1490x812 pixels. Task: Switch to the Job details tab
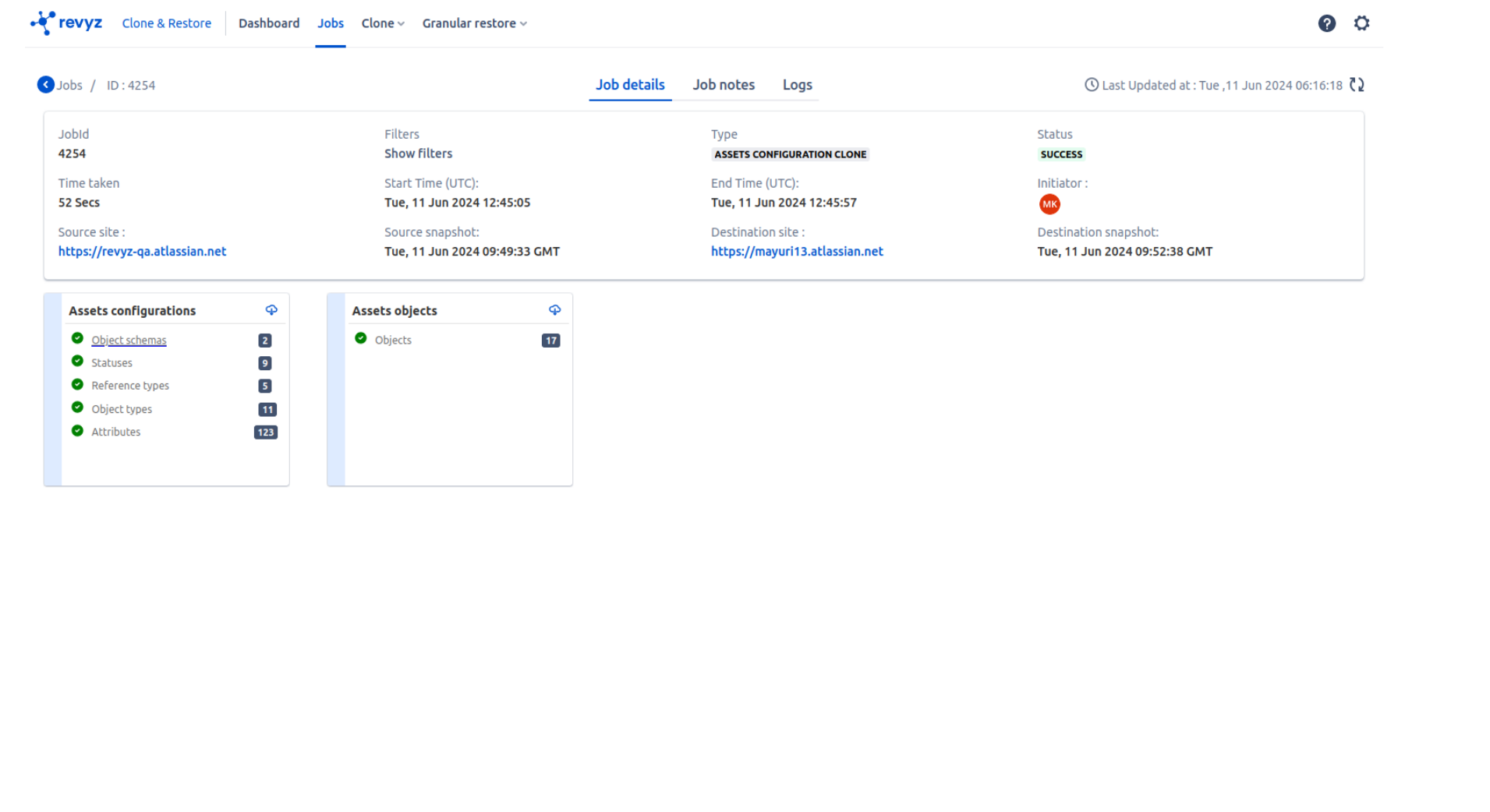[630, 85]
